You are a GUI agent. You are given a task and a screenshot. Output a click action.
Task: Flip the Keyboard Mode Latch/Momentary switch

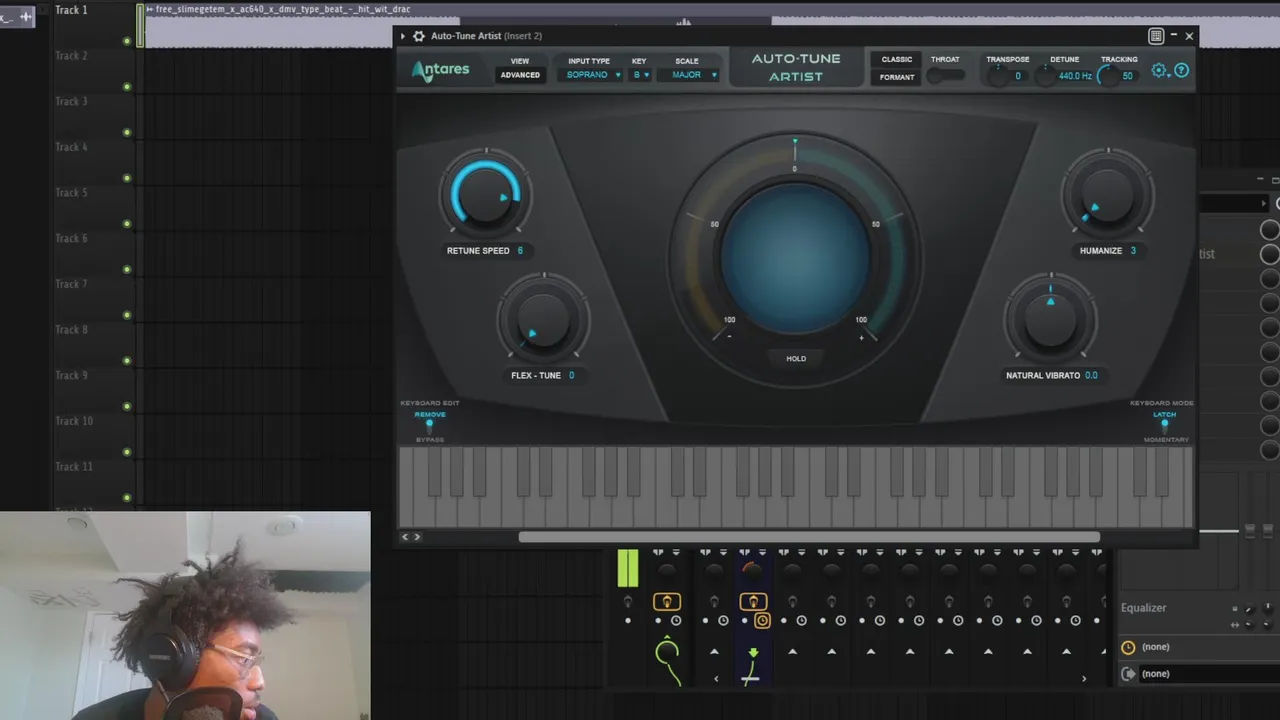[x=1164, y=427]
